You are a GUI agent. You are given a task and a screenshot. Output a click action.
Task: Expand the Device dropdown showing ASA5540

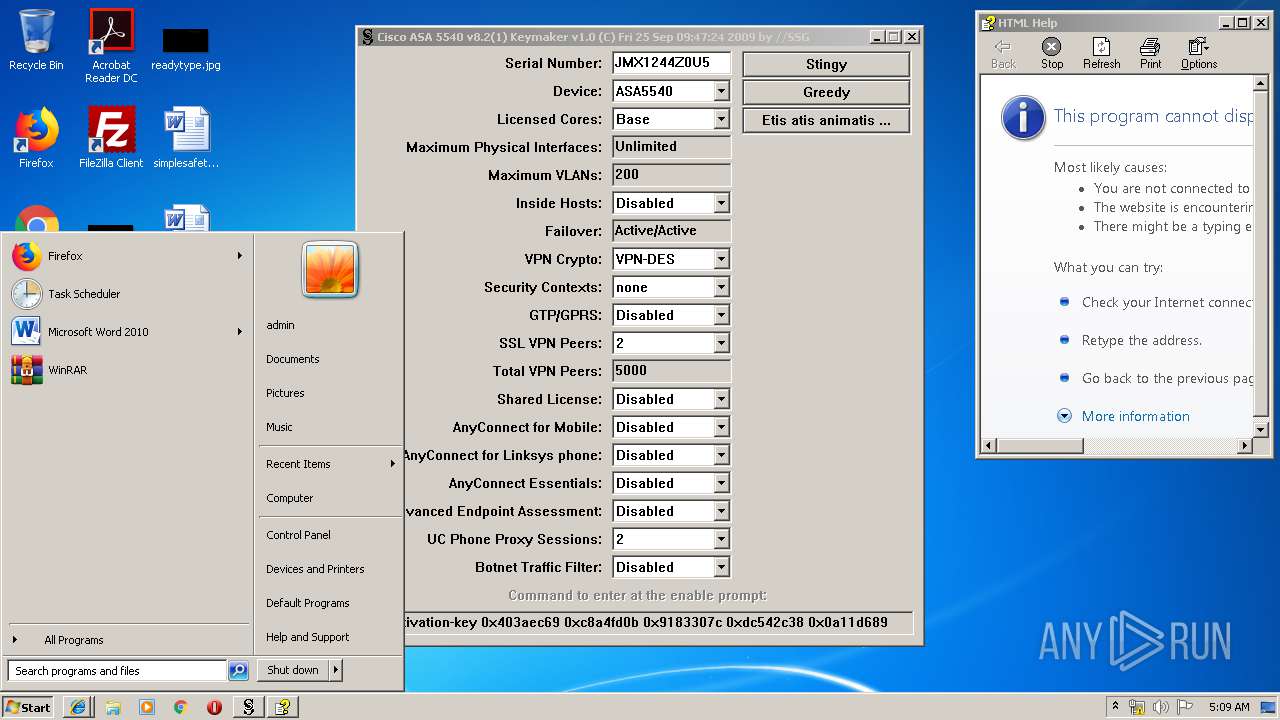pos(721,91)
